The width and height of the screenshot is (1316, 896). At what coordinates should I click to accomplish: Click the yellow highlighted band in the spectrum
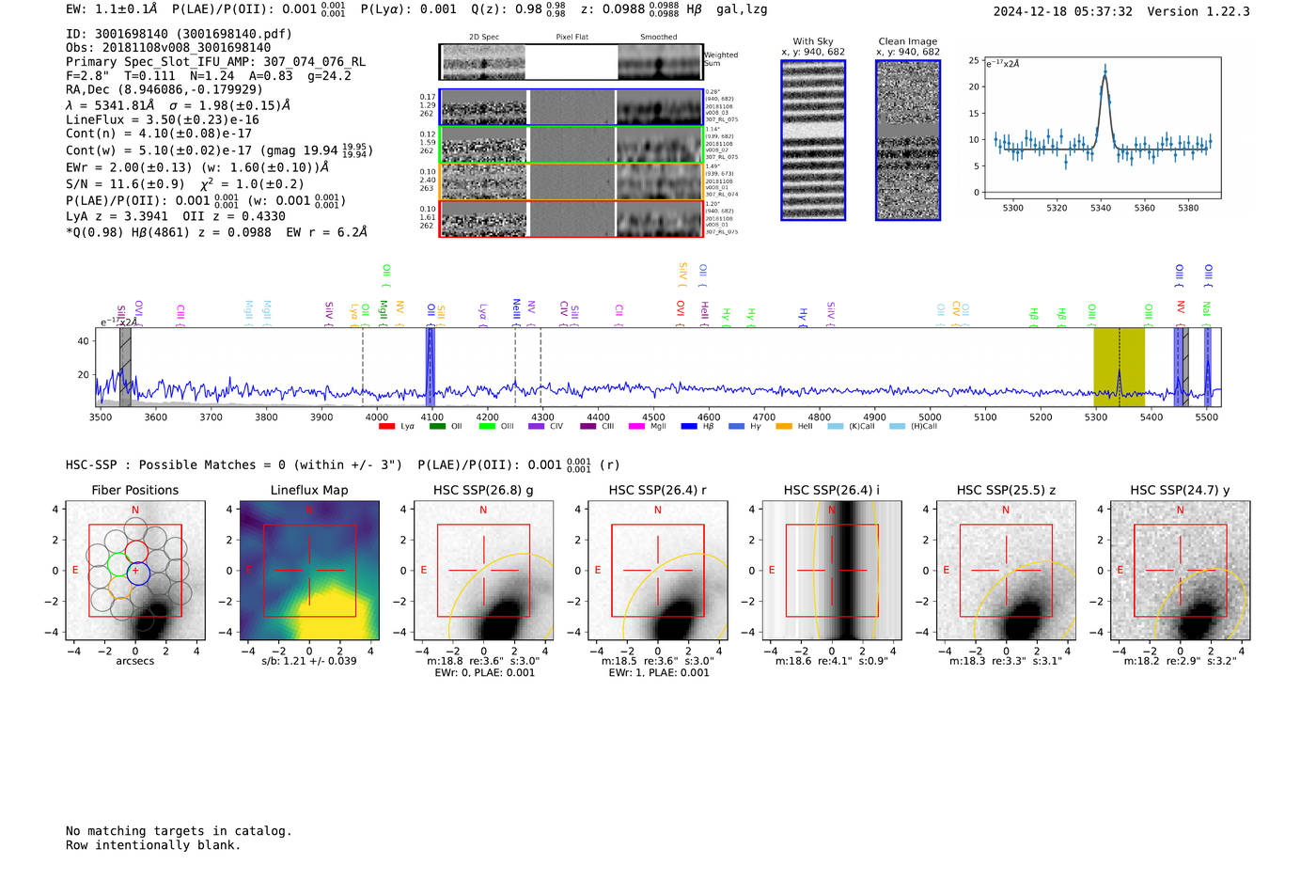tap(1119, 367)
